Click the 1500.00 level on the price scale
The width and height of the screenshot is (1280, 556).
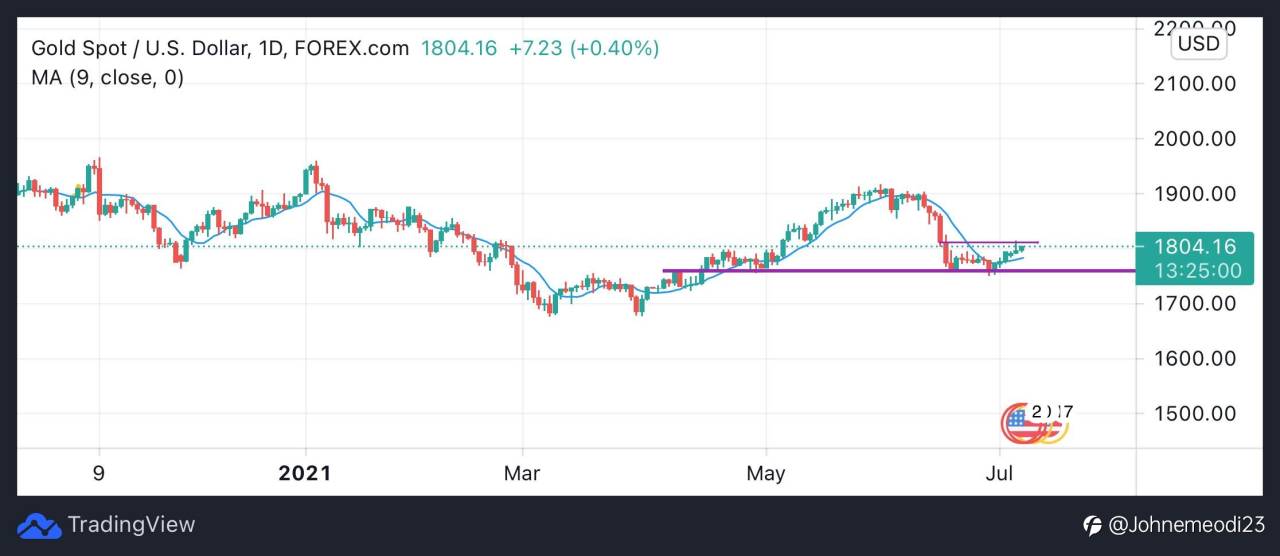coord(1195,414)
